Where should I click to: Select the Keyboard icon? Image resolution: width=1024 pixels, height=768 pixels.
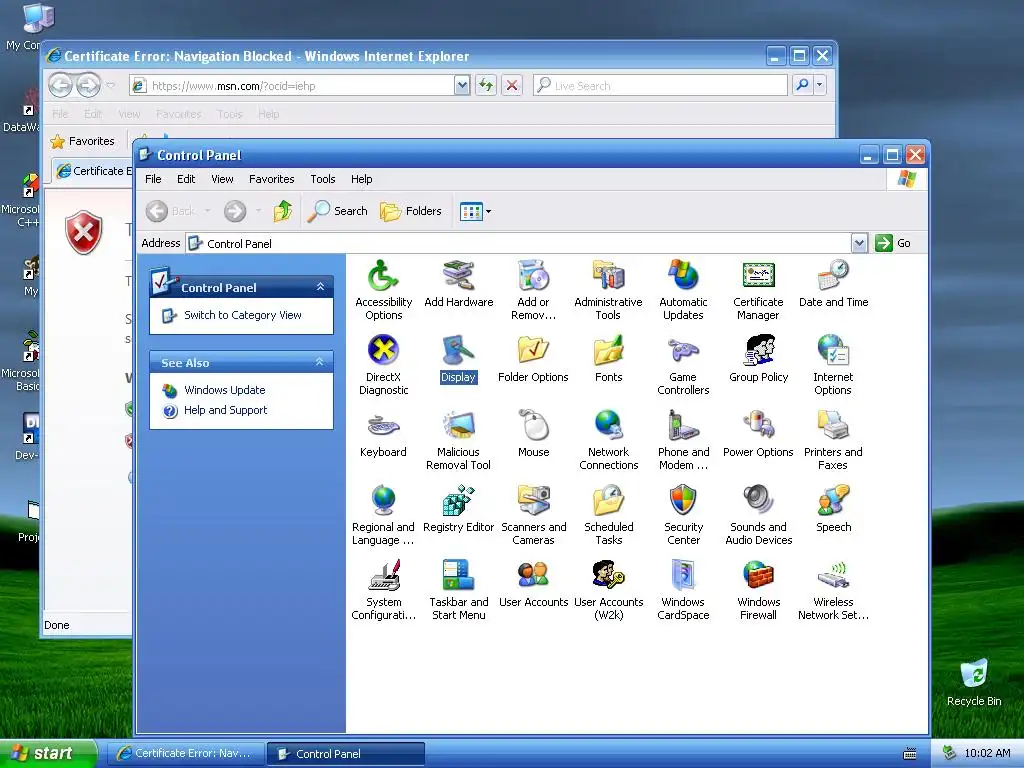(383, 434)
